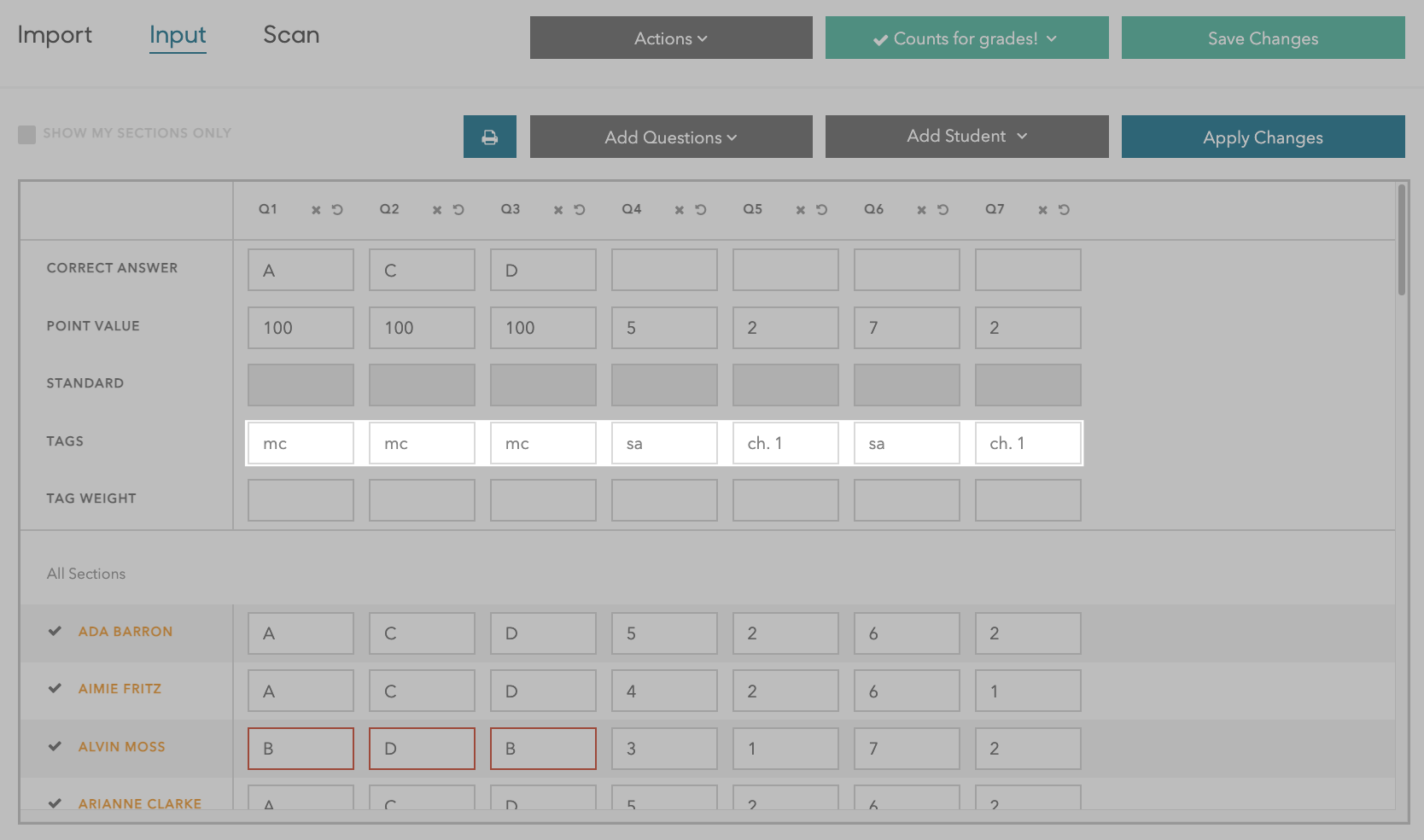Enable the Show My Sections Only checkbox
Screen dimensions: 1424x840
pyautogui.click(x=27, y=134)
